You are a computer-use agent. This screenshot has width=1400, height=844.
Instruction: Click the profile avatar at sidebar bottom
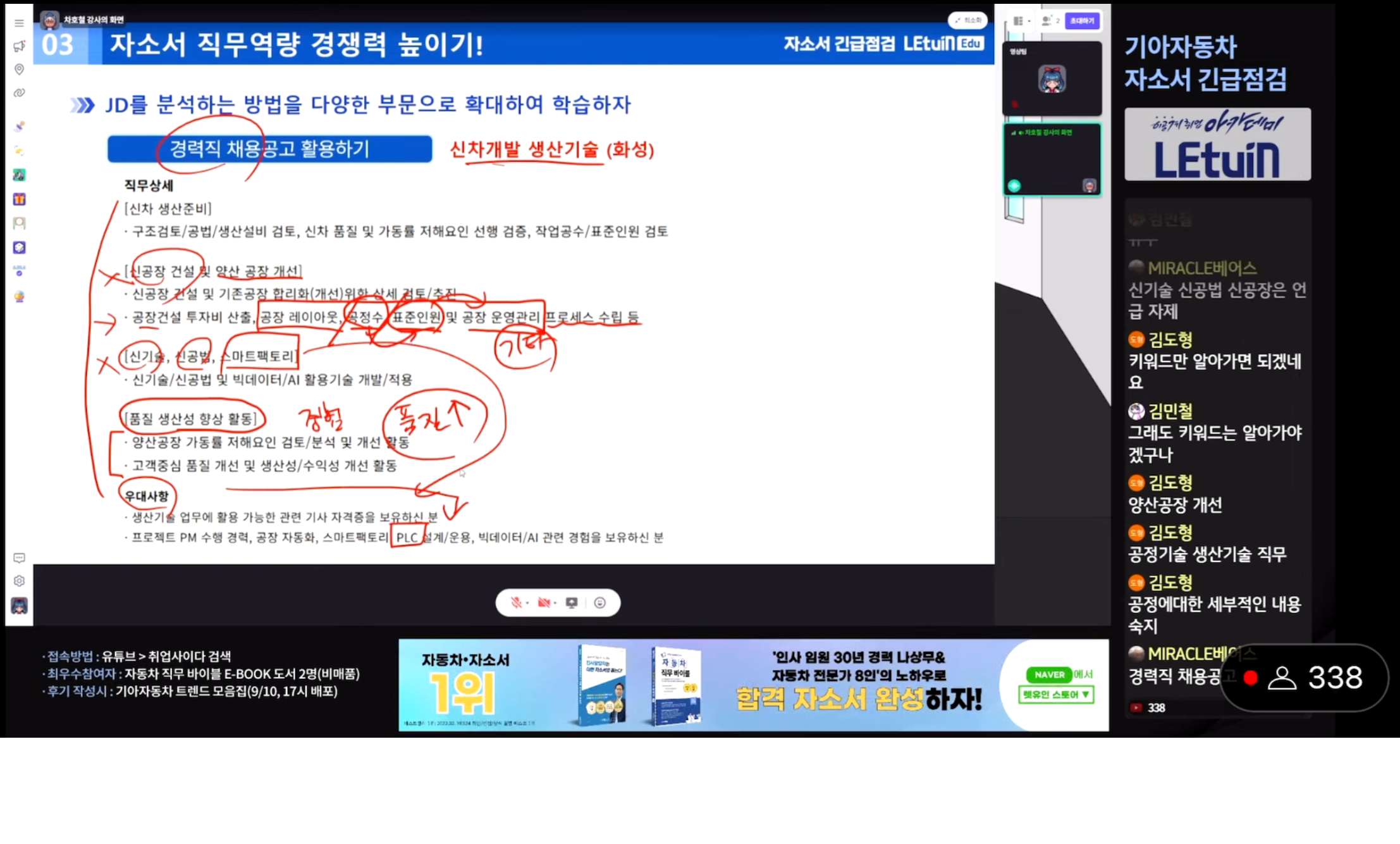click(x=19, y=606)
